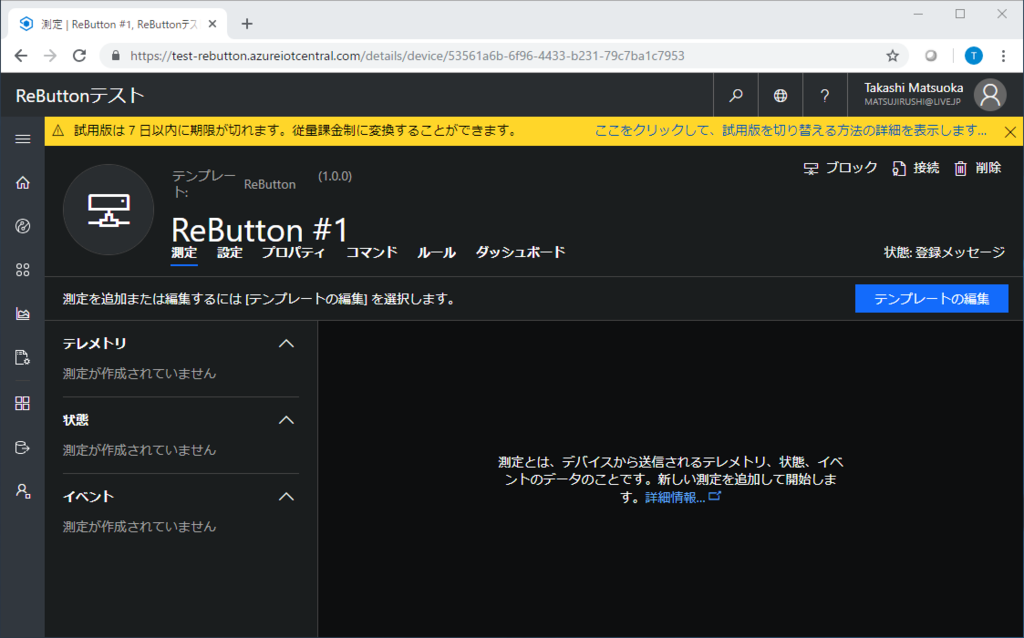1024x638 pixels.
Task: Open the language globe icon
Action: tap(780, 94)
